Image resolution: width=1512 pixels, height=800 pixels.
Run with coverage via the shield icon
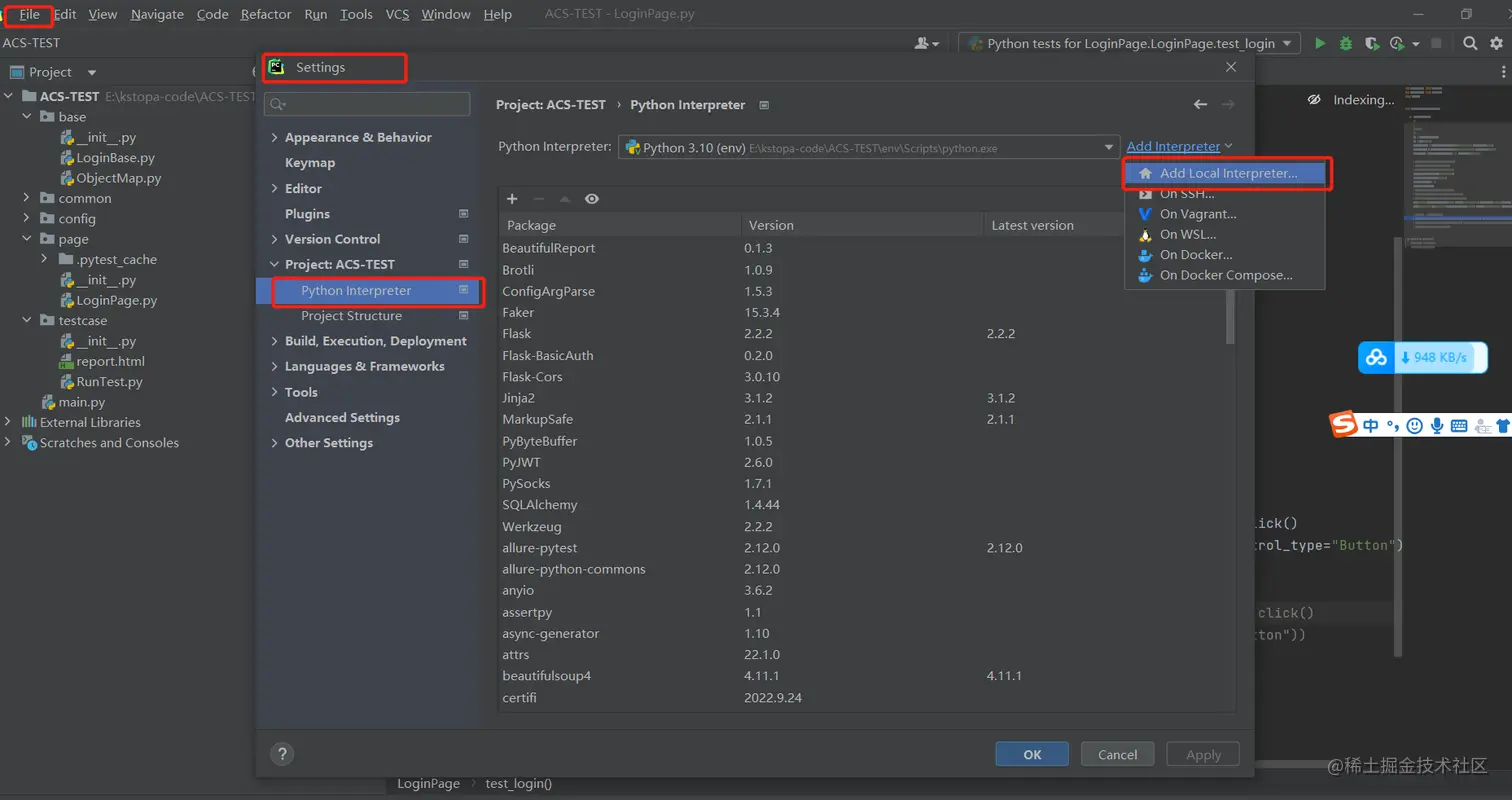tap(1371, 43)
